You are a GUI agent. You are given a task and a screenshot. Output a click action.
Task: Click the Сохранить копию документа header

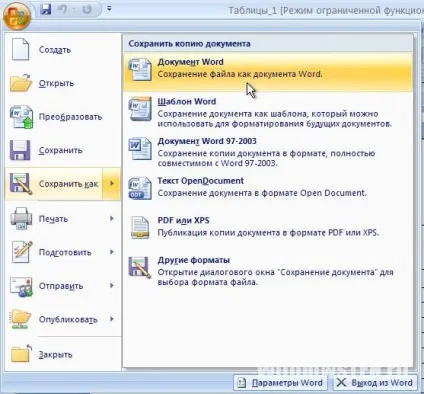189,44
